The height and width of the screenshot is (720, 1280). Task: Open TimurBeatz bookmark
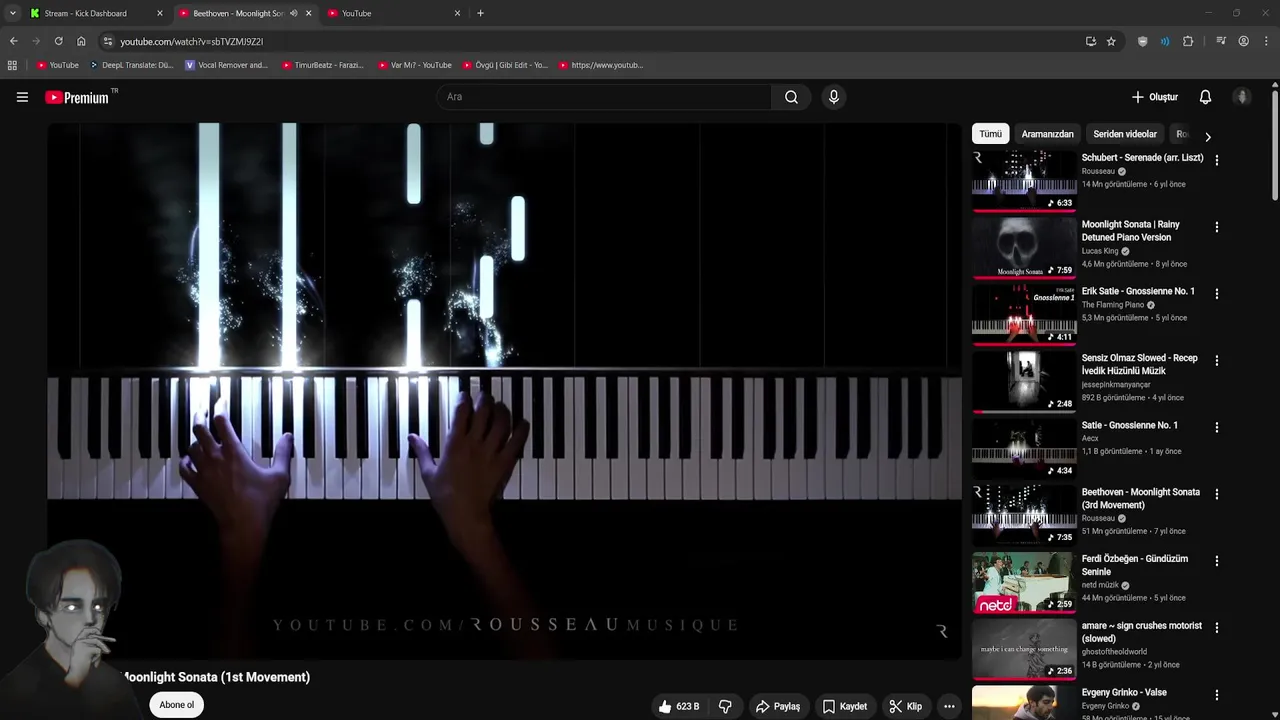[x=323, y=65]
